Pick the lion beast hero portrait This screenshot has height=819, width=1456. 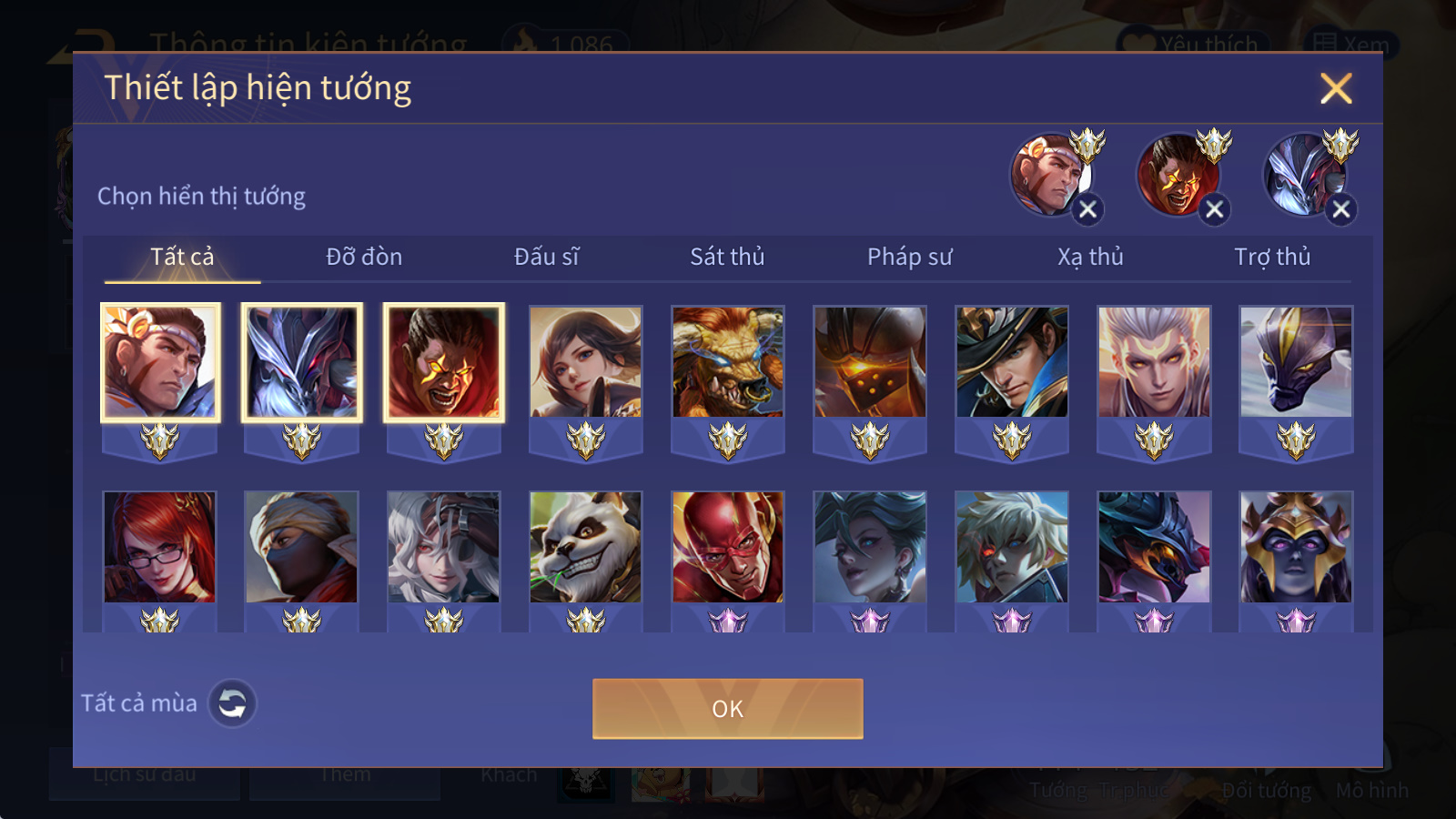pos(728,361)
